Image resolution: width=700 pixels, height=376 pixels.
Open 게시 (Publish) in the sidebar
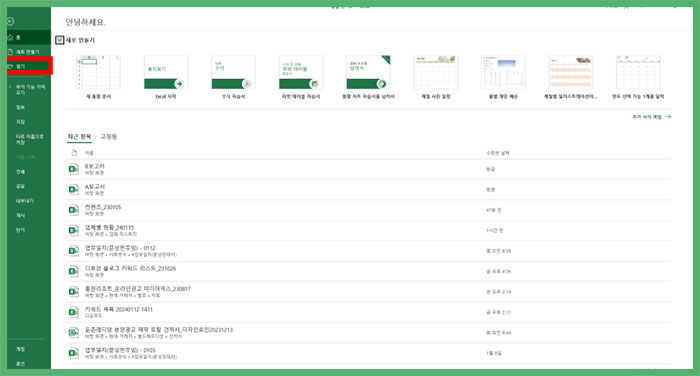[21, 215]
